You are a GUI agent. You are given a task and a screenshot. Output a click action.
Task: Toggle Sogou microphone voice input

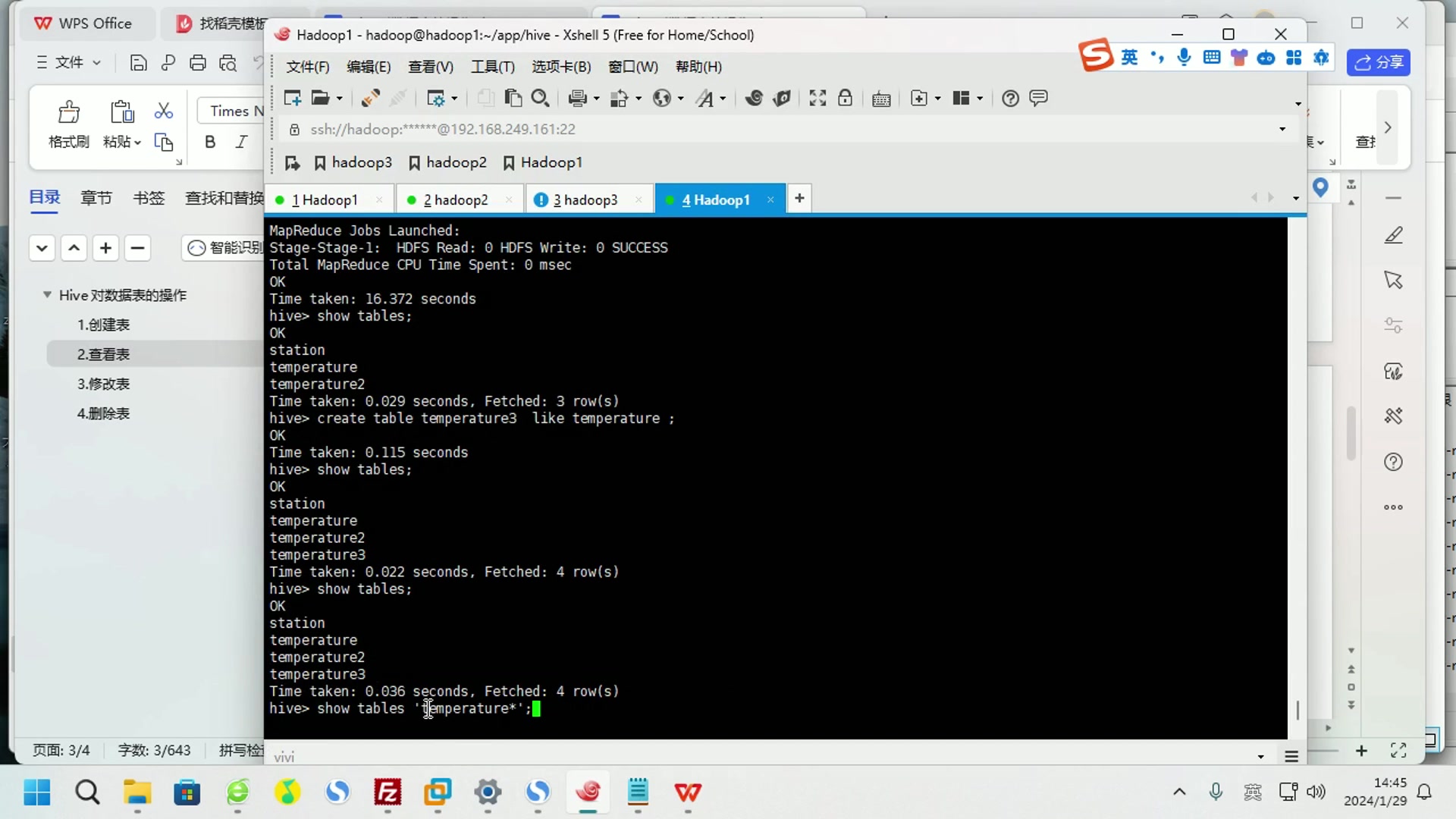click(1184, 58)
